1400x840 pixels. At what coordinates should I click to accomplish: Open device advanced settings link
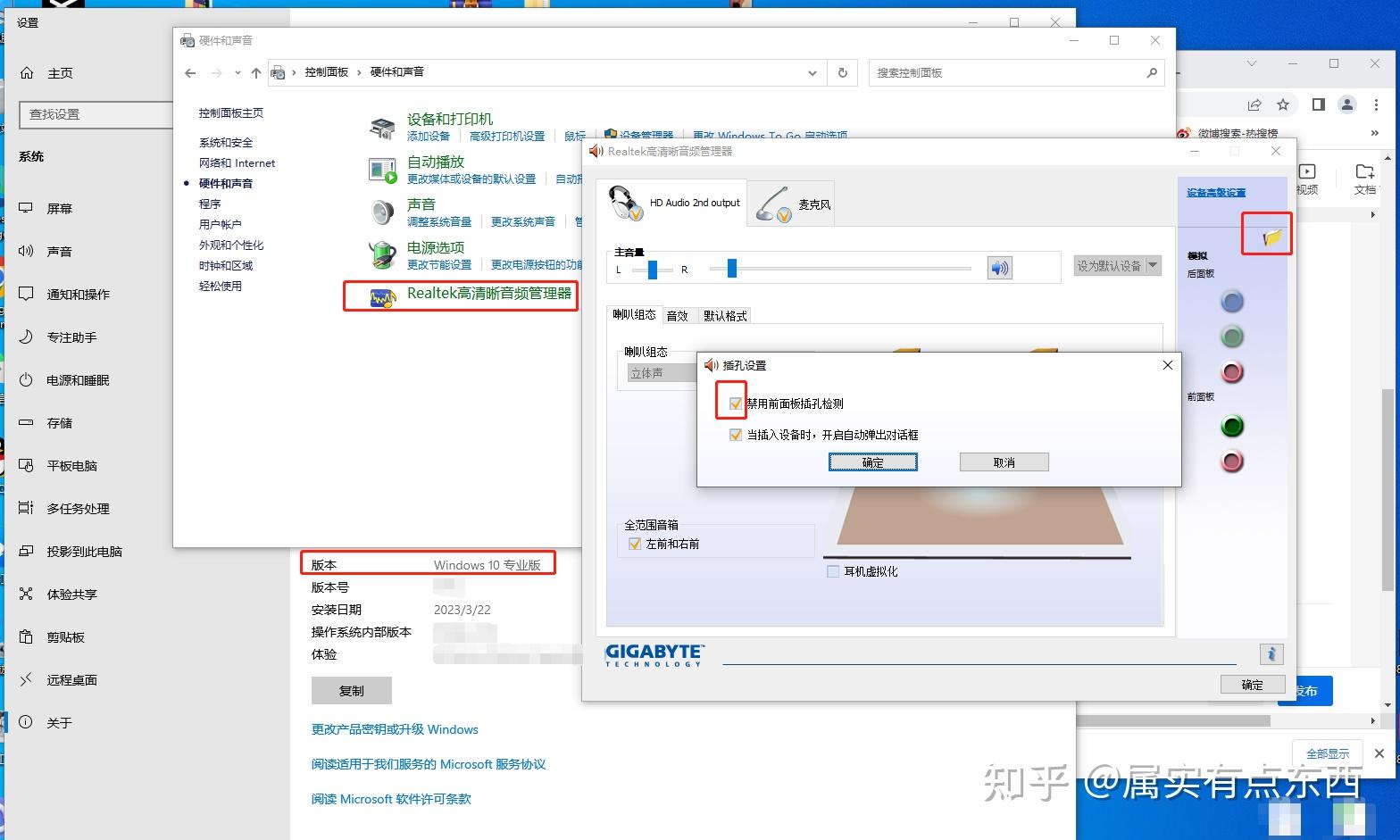pyautogui.click(x=1216, y=193)
